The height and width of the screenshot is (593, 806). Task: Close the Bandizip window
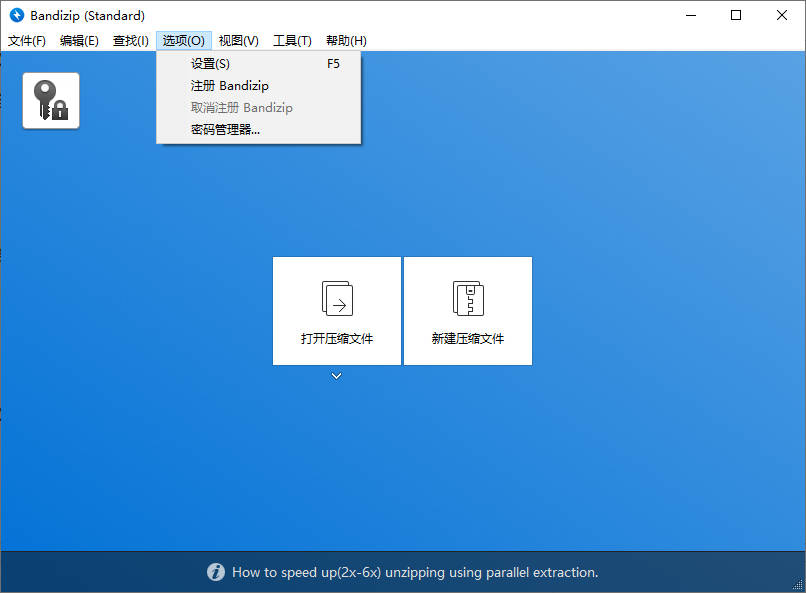(x=782, y=15)
